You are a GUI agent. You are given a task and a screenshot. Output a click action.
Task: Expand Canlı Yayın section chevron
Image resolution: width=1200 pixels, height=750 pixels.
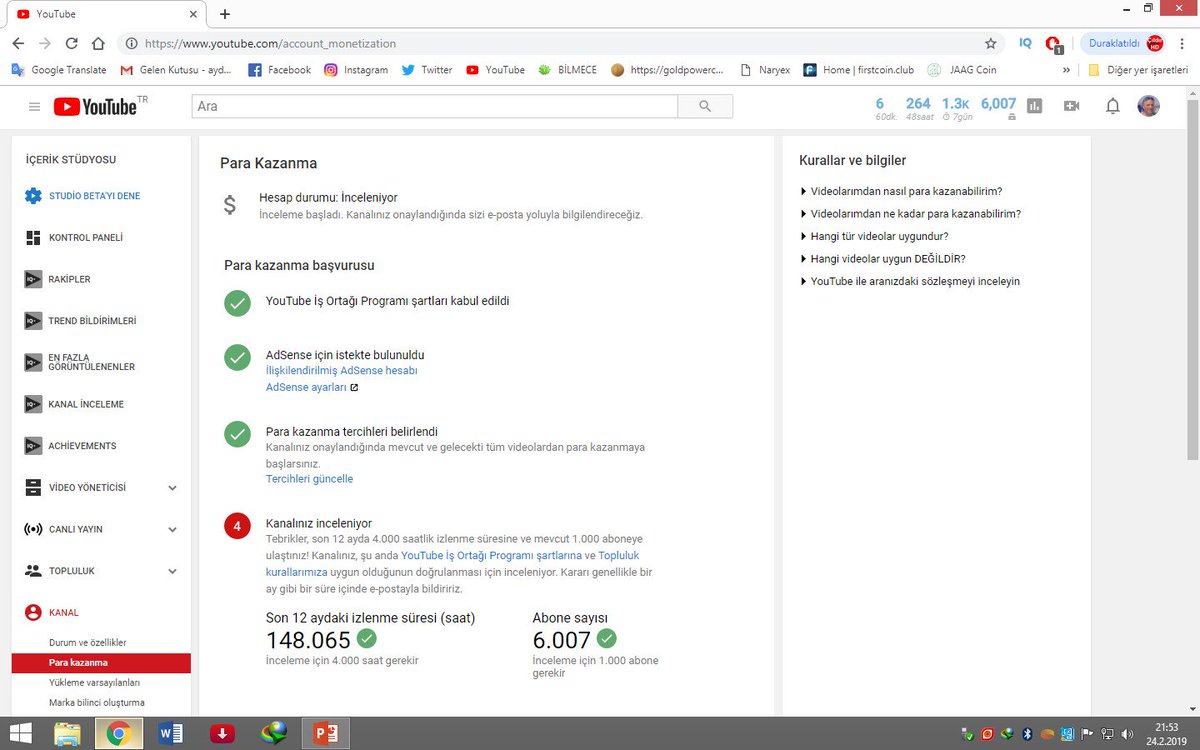[172, 529]
